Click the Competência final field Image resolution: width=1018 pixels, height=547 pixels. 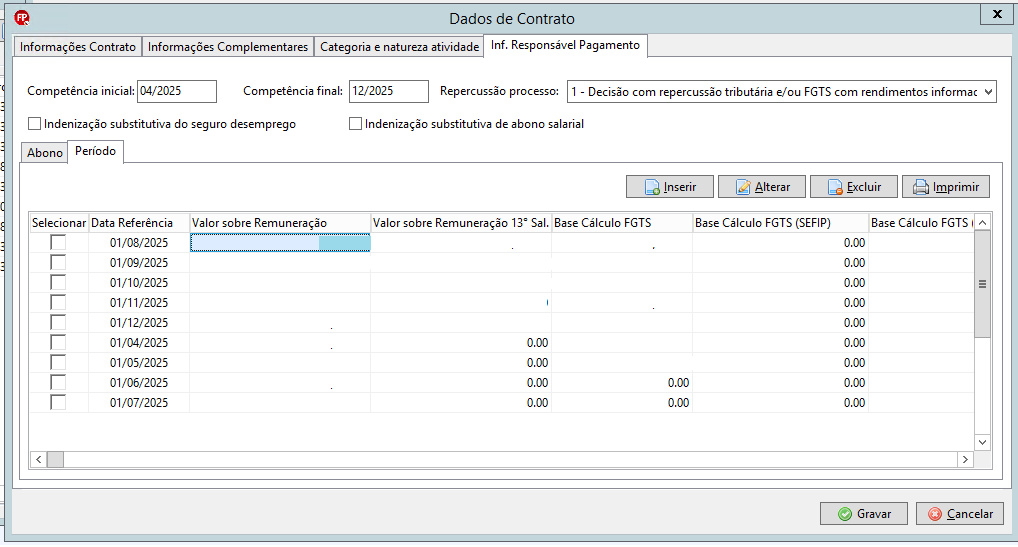coord(388,91)
